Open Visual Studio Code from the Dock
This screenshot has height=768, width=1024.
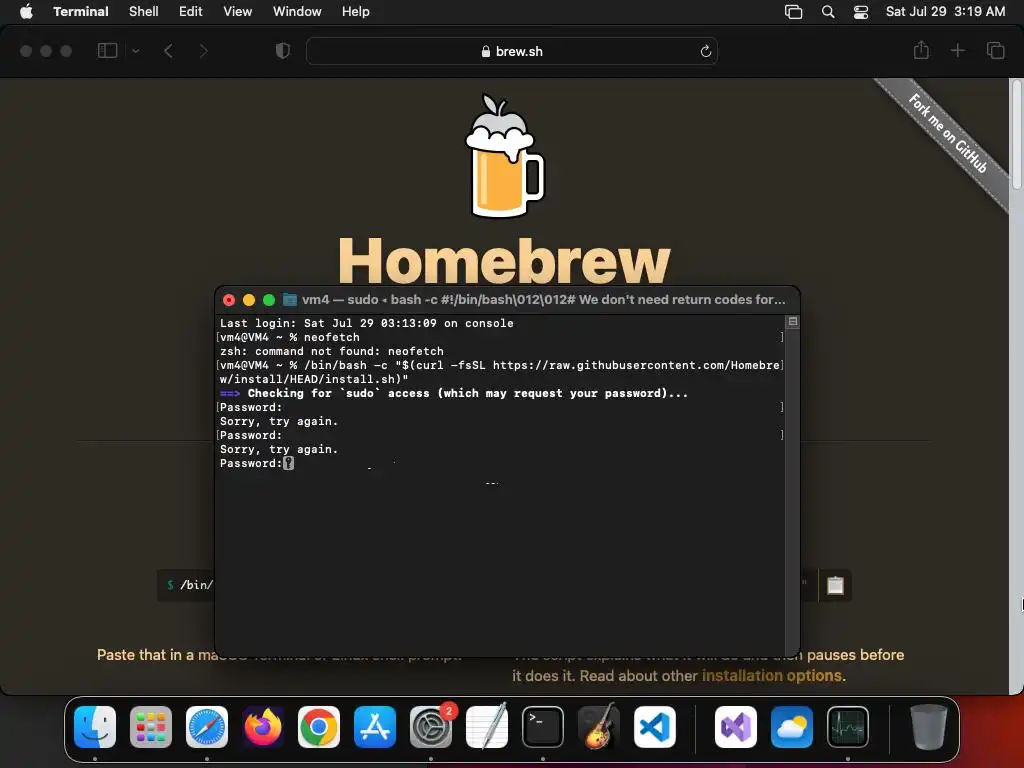[x=654, y=727]
